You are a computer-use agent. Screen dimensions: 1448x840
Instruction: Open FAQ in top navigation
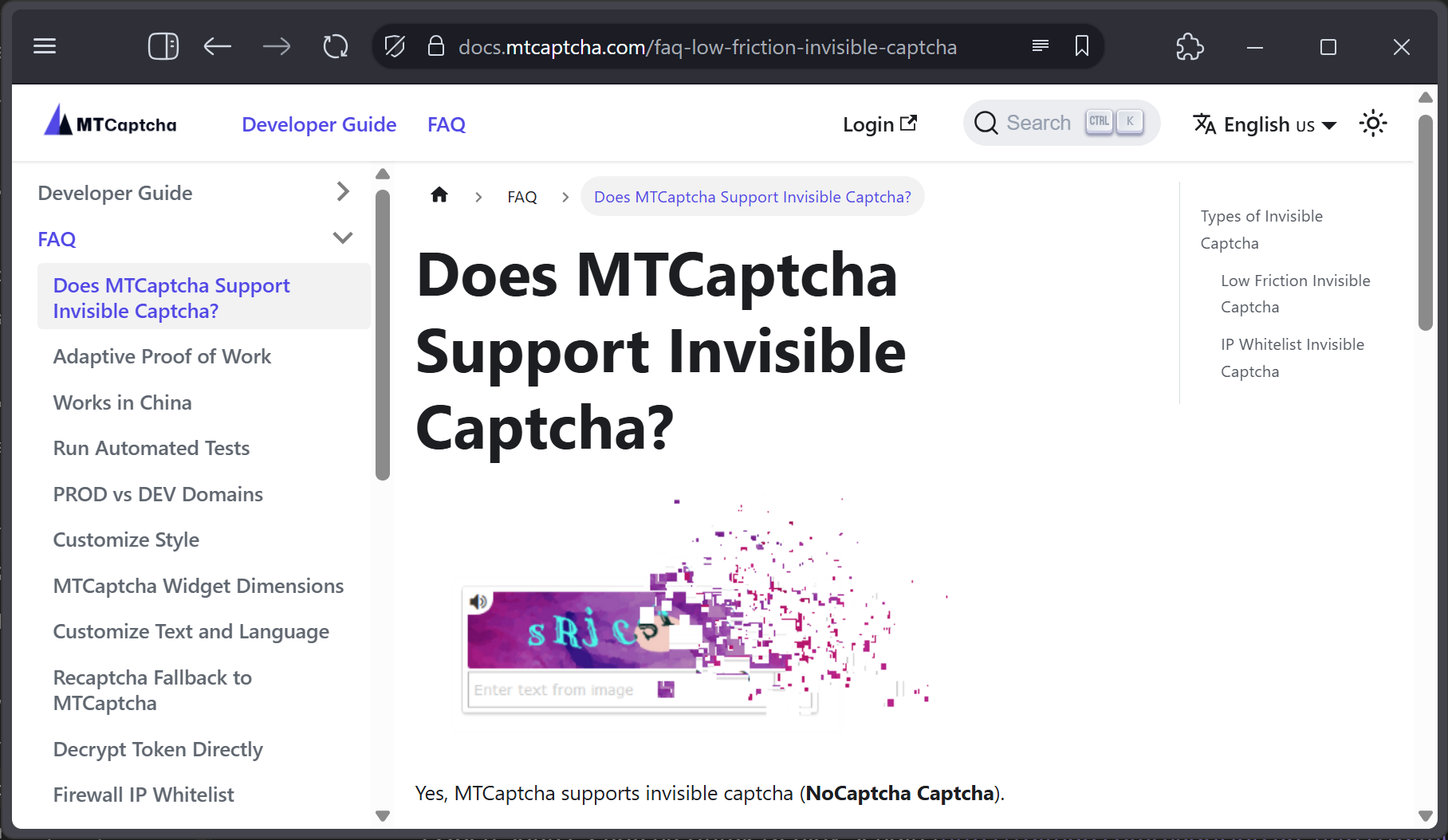pyautogui.click(x=447, y=124)
